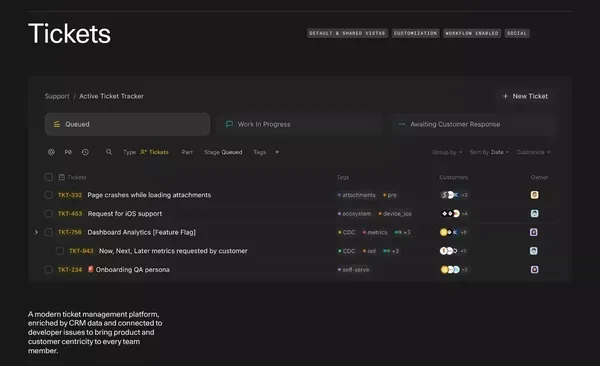Add a filter with the plus icon
This screenshot has height=366, width=600.
point(277,152)
